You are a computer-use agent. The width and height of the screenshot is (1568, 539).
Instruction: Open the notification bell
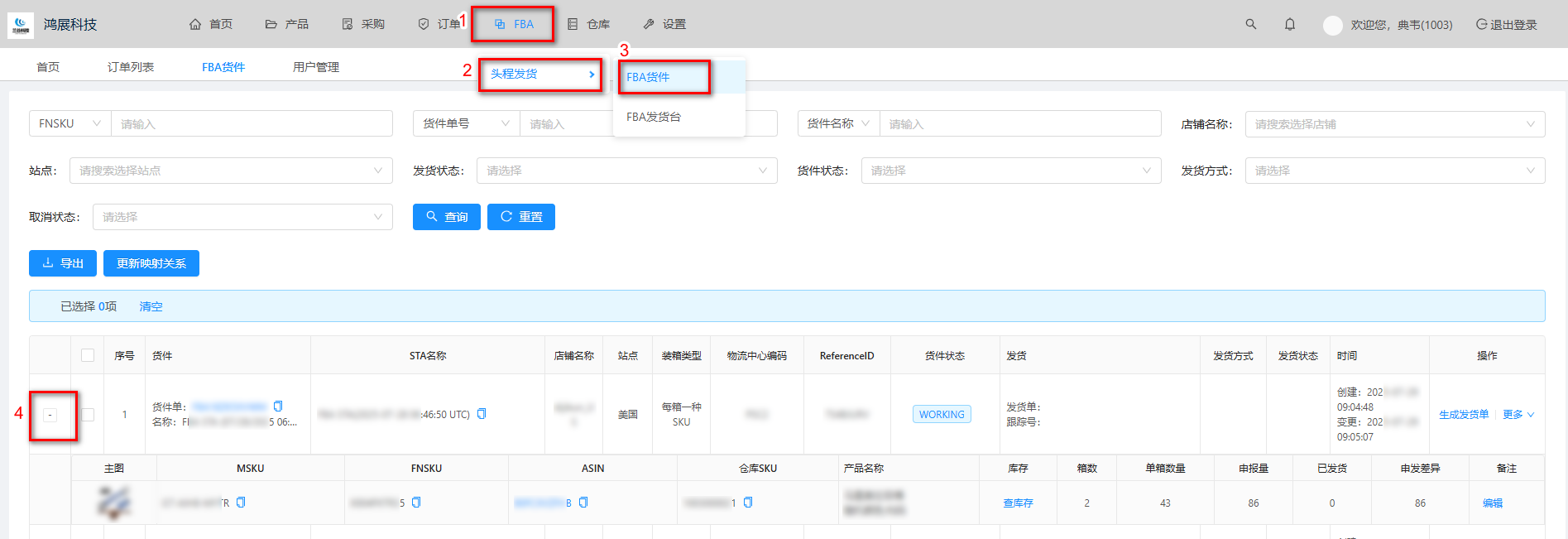click(x=1289, y=24)
